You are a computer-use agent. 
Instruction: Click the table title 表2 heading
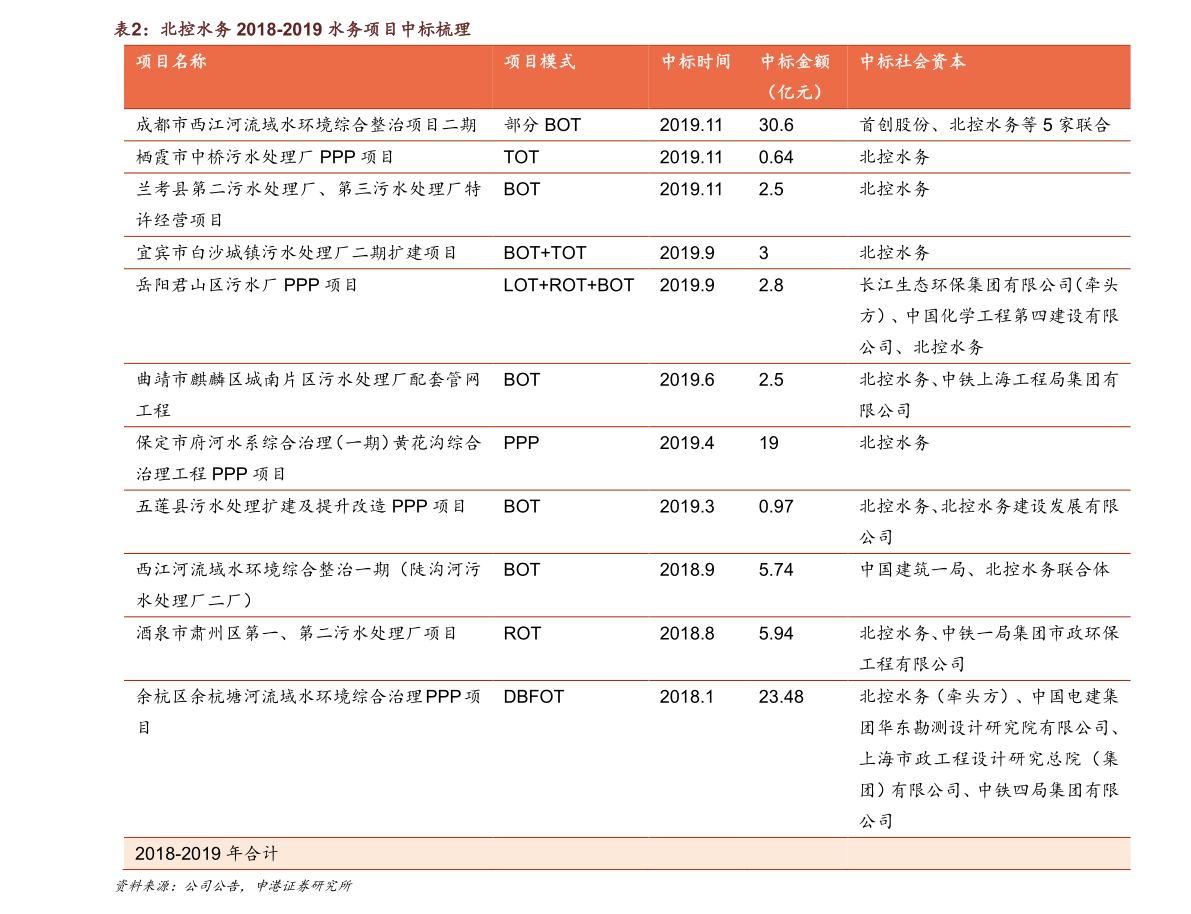292,29
